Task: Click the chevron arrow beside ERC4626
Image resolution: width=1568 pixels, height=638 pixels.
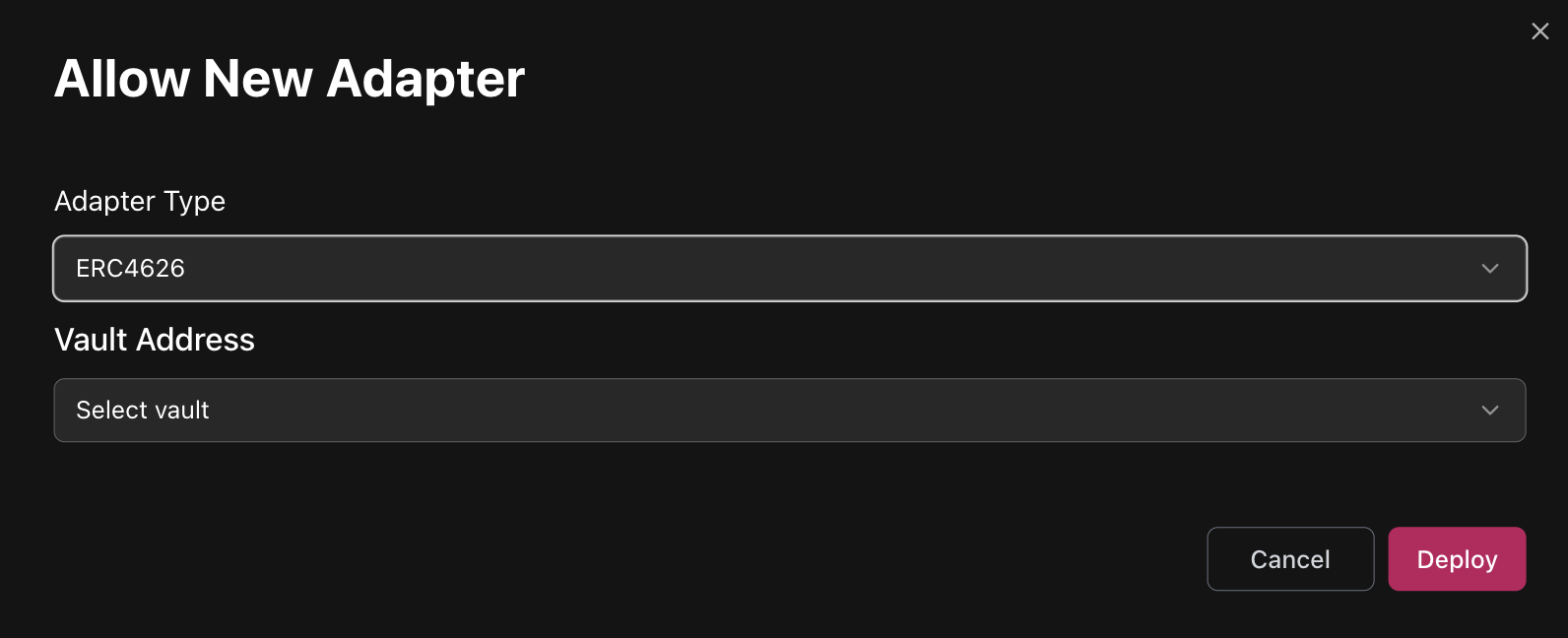Action: click(1489, 269)
